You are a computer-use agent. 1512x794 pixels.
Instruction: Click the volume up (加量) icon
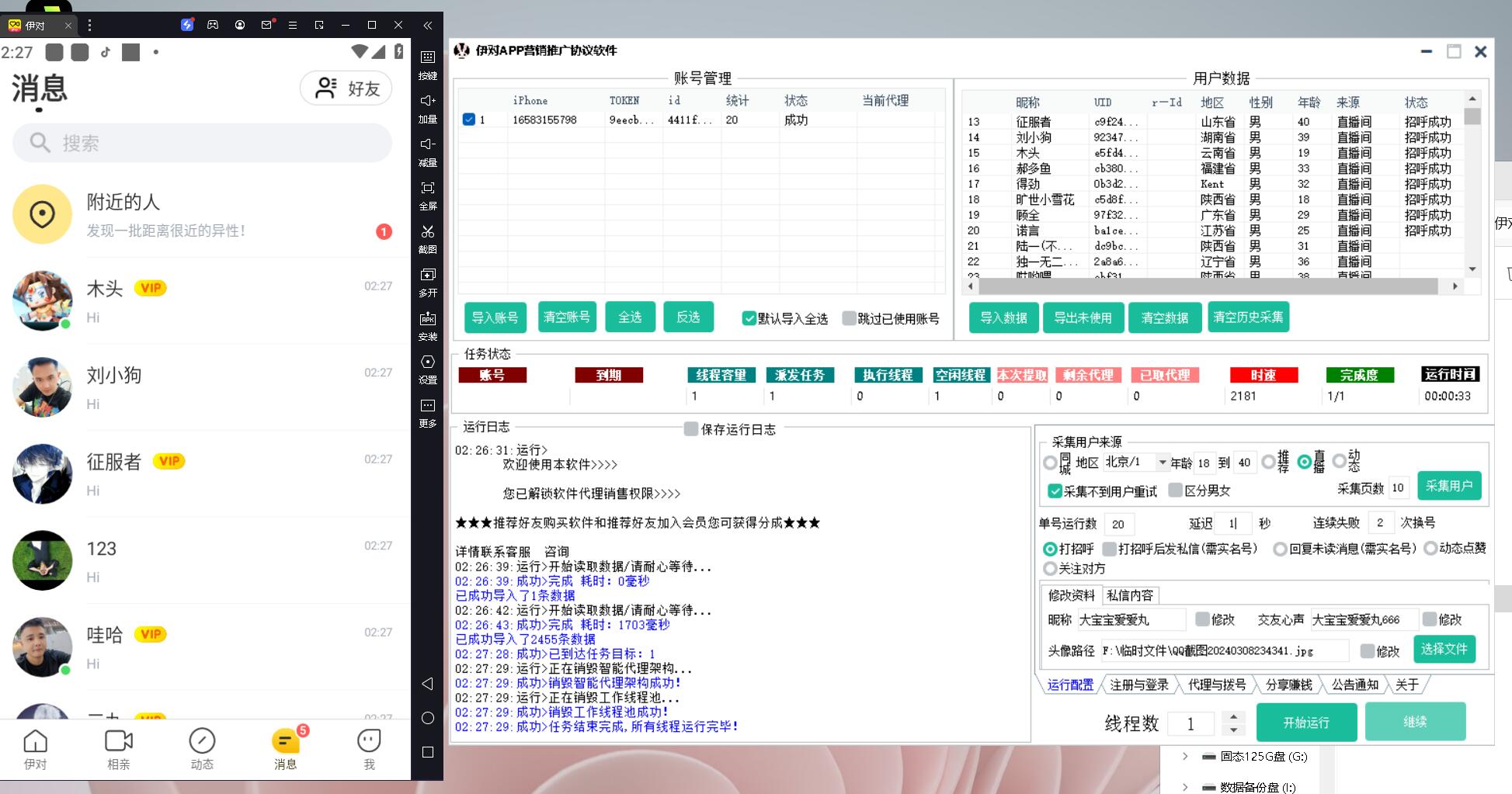427,101
